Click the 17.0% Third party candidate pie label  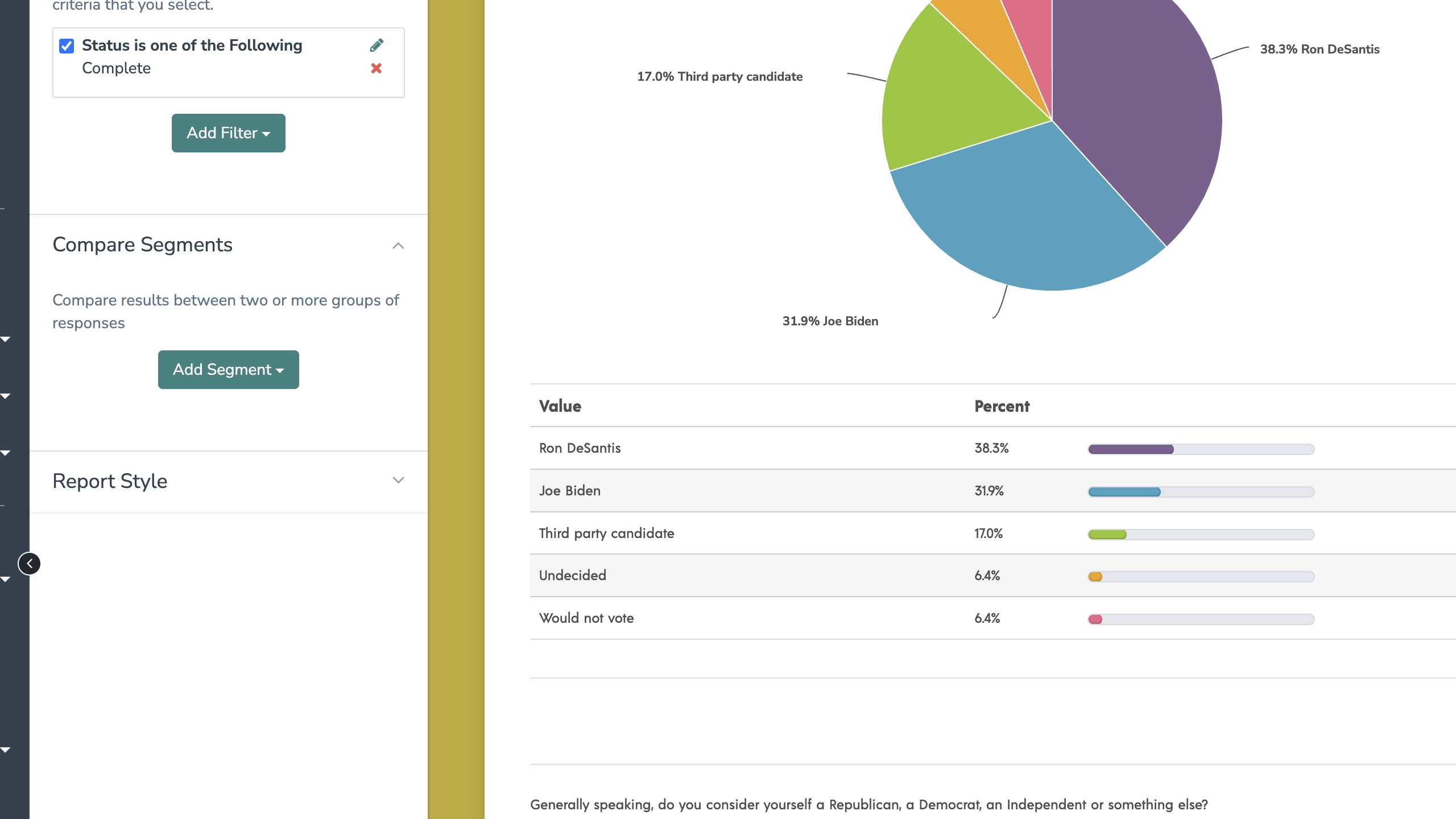tap(719, 76)
